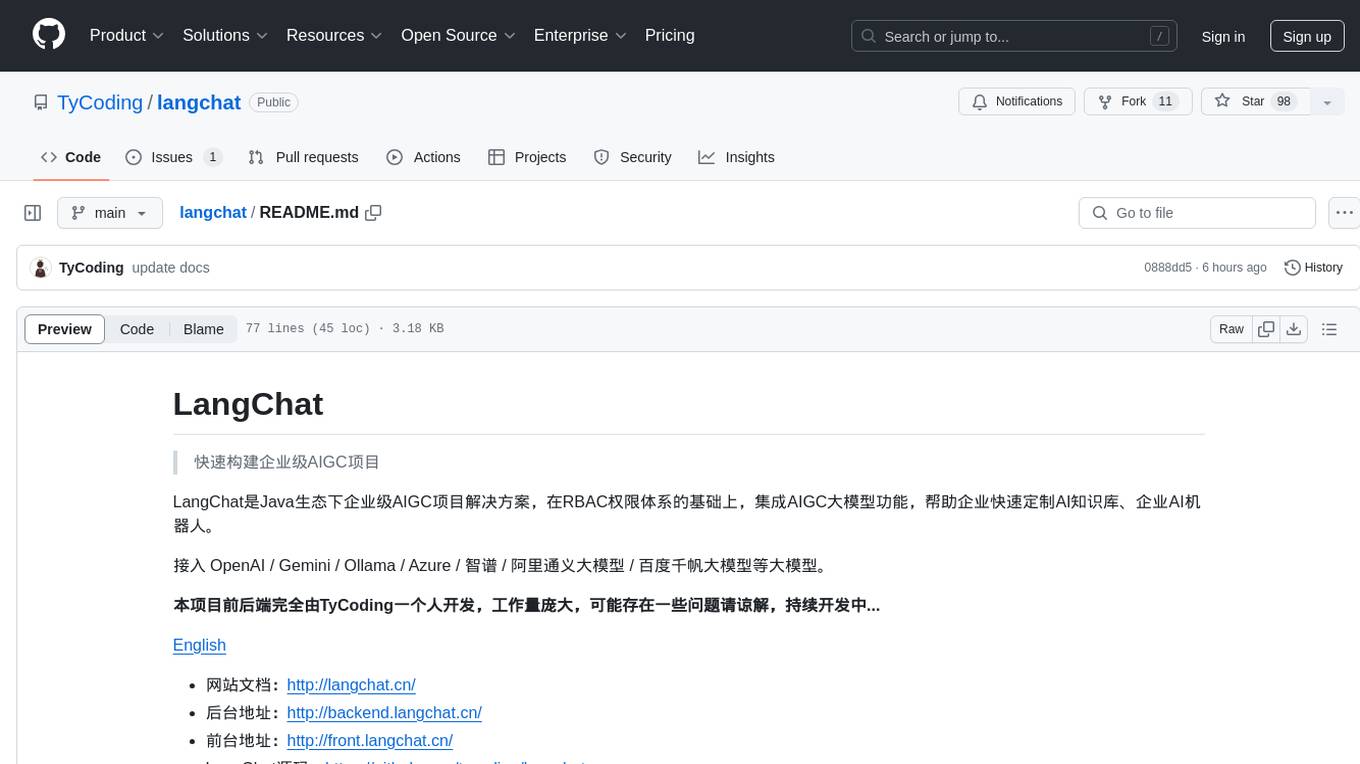This screenshot has width=1360, height=764.
Task: Sign in to GitHub
Action: 1223,36
